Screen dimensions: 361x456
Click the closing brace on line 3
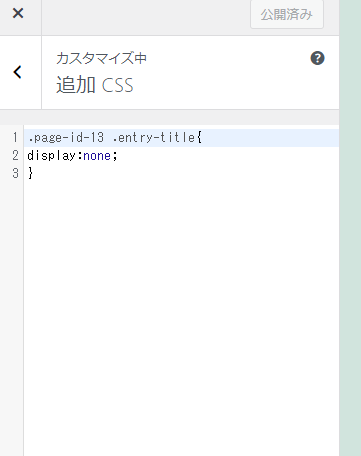(30, 173)
